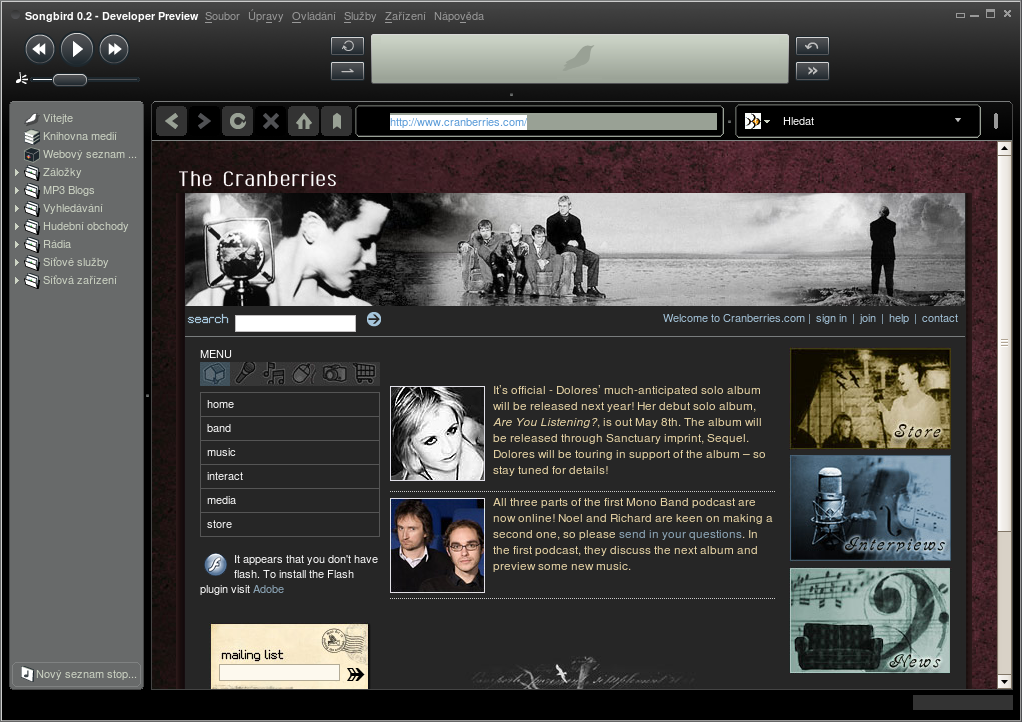This screenshot has width=1022, height=722.
Task: Open the Store image thumbnail
Action: coord(870,398)
